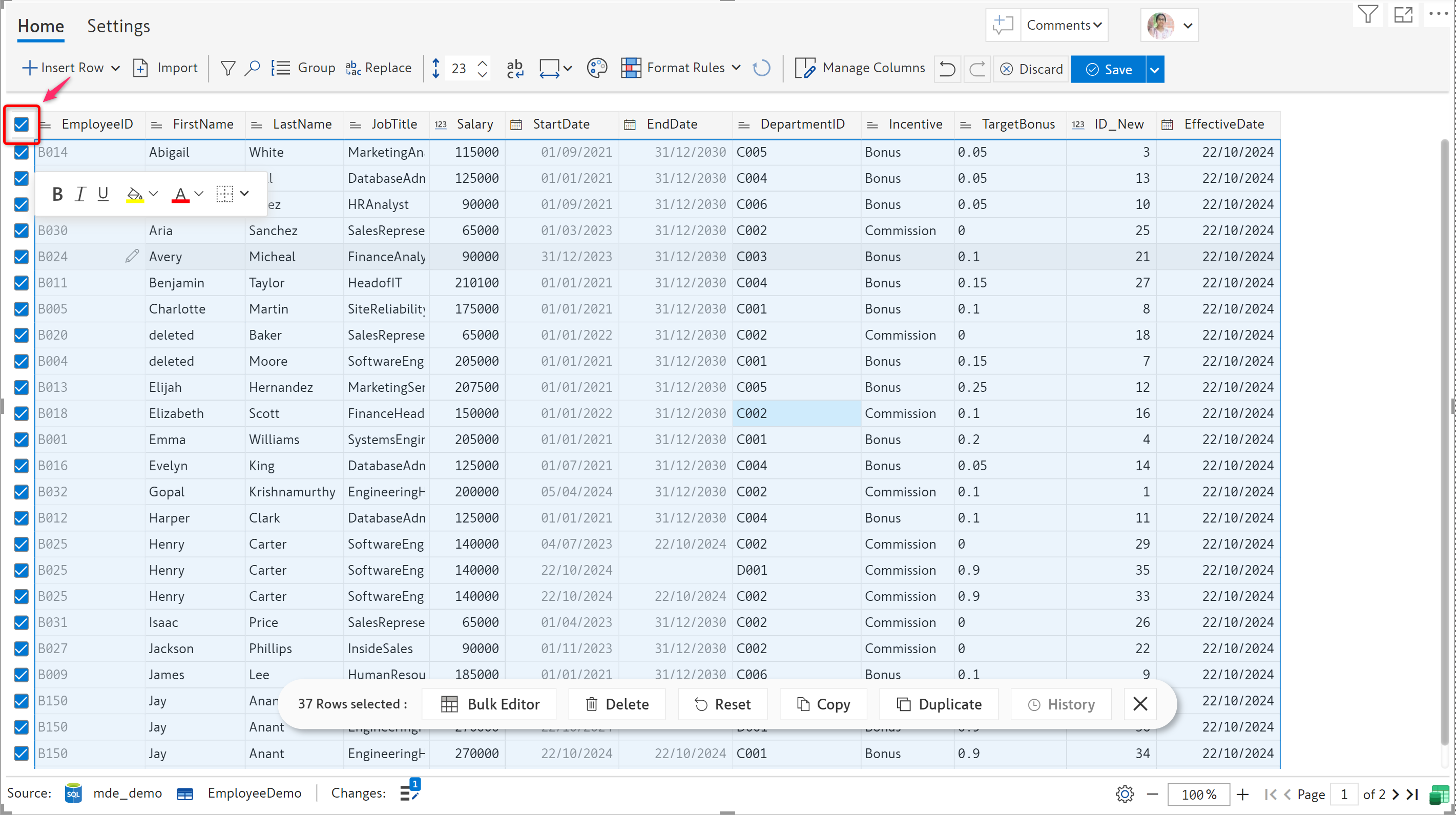Uncheck the select-all header checkbox

point(22,124)
